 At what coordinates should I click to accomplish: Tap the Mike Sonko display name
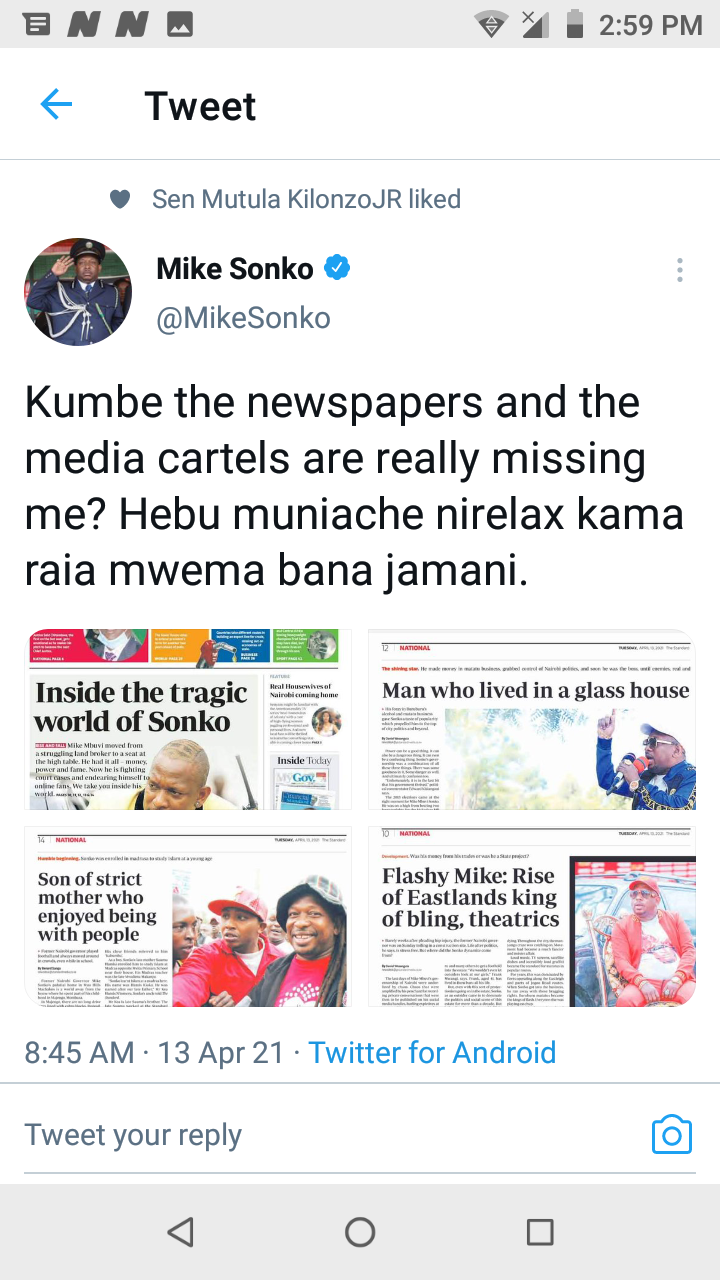point(235,268)
